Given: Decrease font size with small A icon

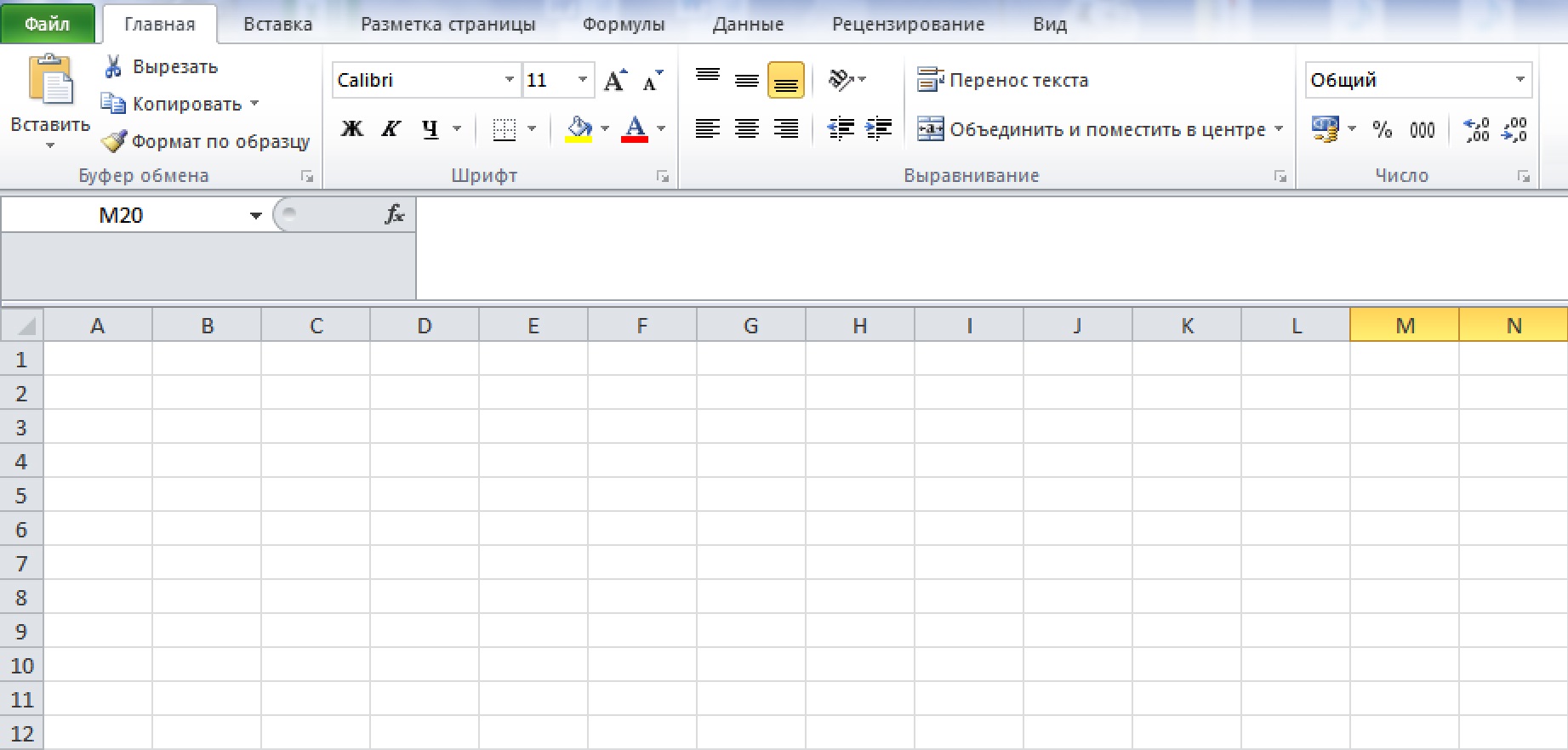Looking at the screenshot, I should click(653, 80).
